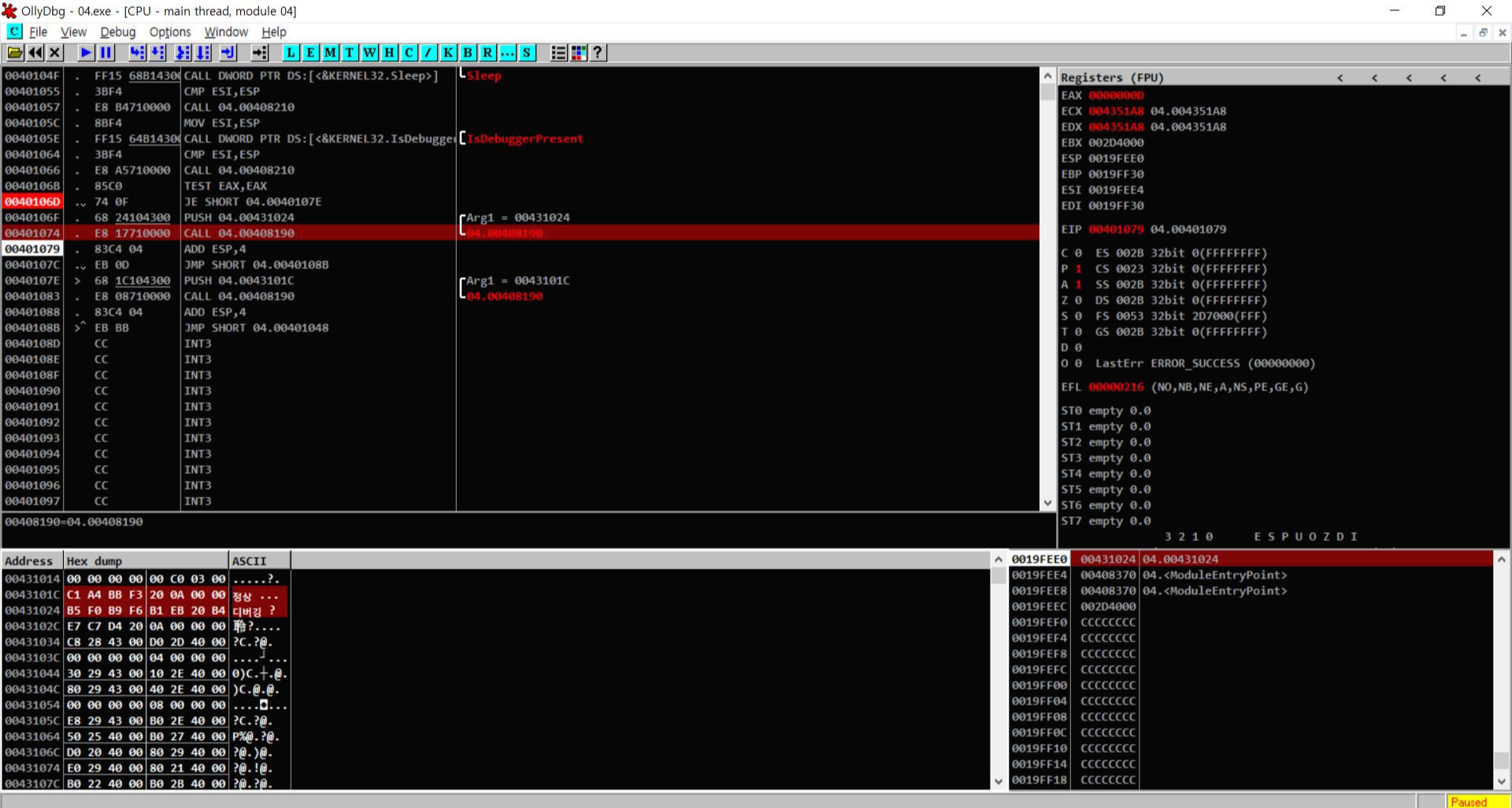The image size is (1512, 808).
Task: Go to address in disassembler icon
Action: pyautogui.click(x=260, y=53)
